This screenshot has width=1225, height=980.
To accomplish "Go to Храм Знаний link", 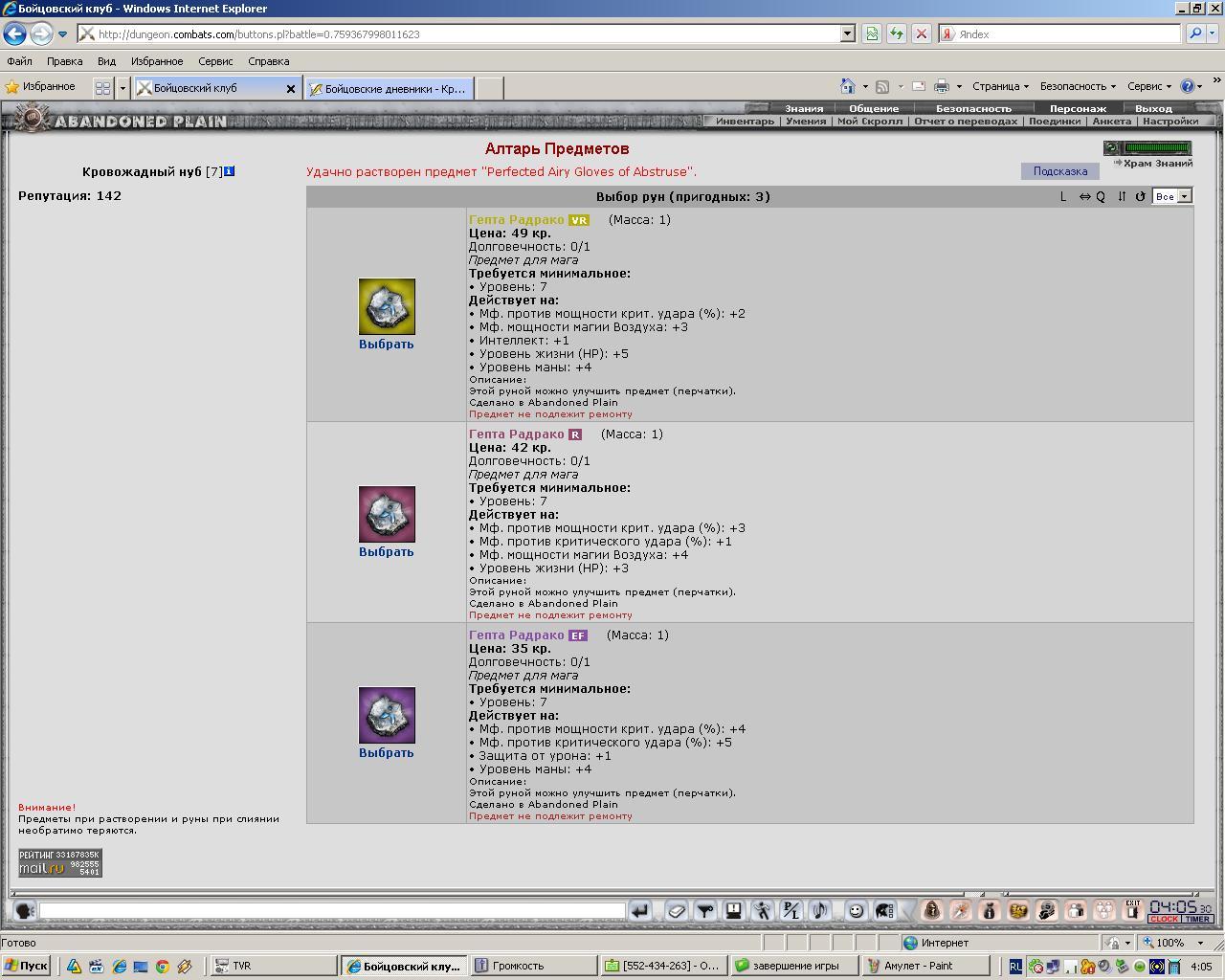I will pos(1157,164).
